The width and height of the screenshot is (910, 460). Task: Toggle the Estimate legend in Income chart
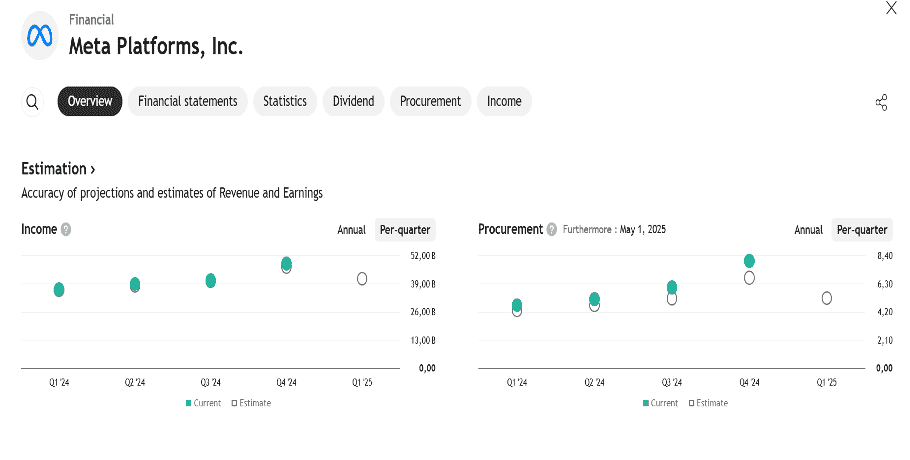[x=251, y=403]
